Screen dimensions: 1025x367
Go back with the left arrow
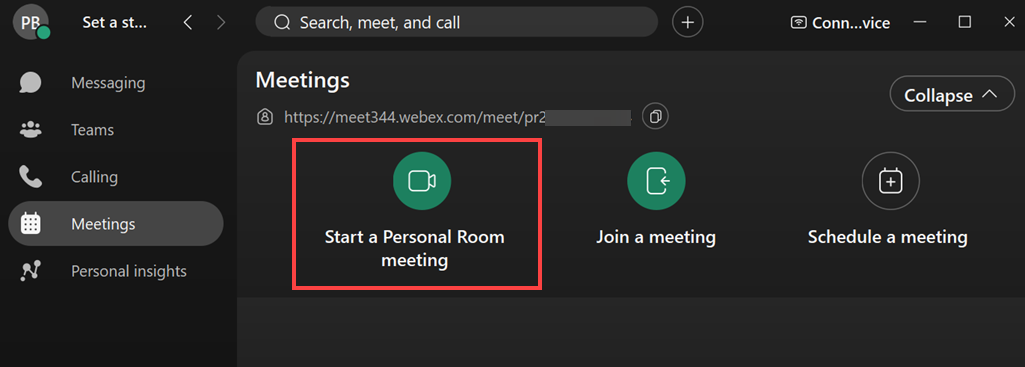tap(188, 23)
